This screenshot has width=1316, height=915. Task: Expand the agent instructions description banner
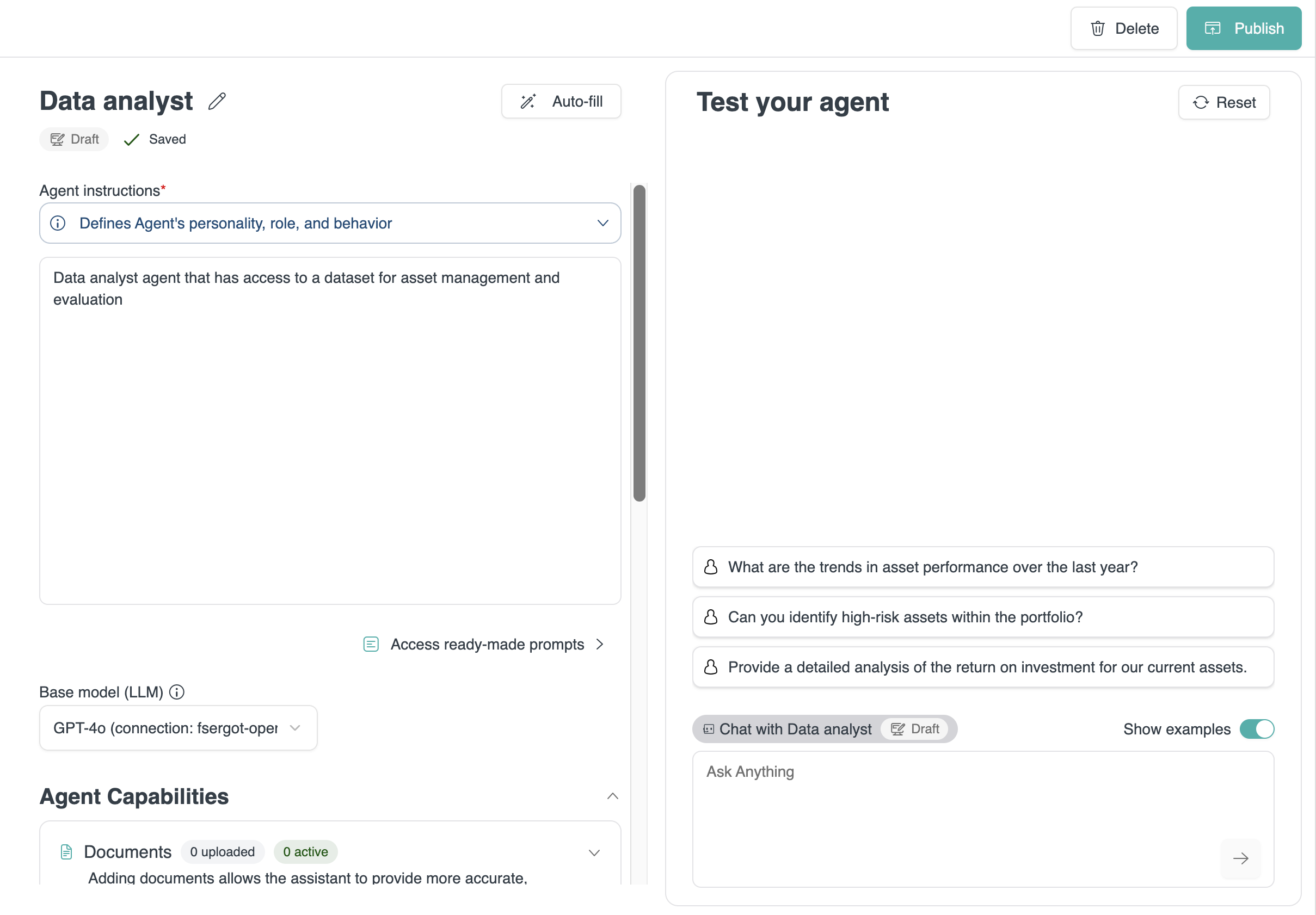click(x=602, y=223)
